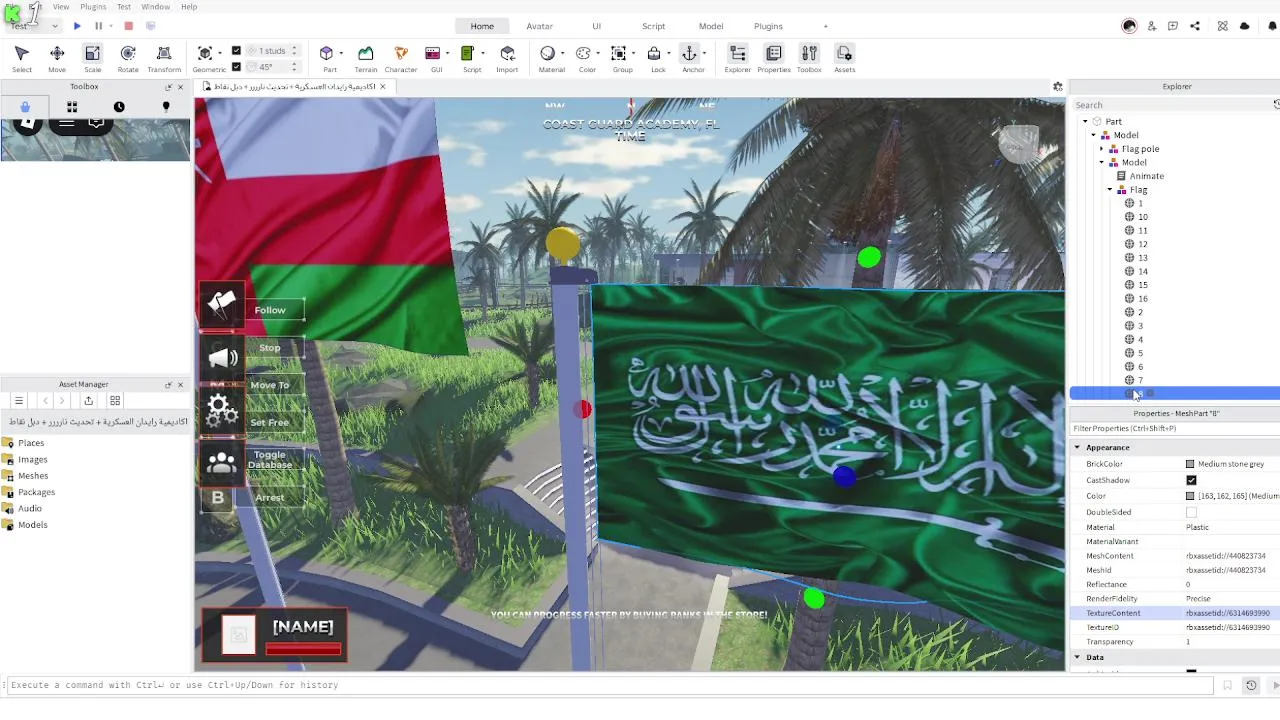Open the collaborator invite icon
This screenshot has height=720, width=1280.
pos(1152,26)
